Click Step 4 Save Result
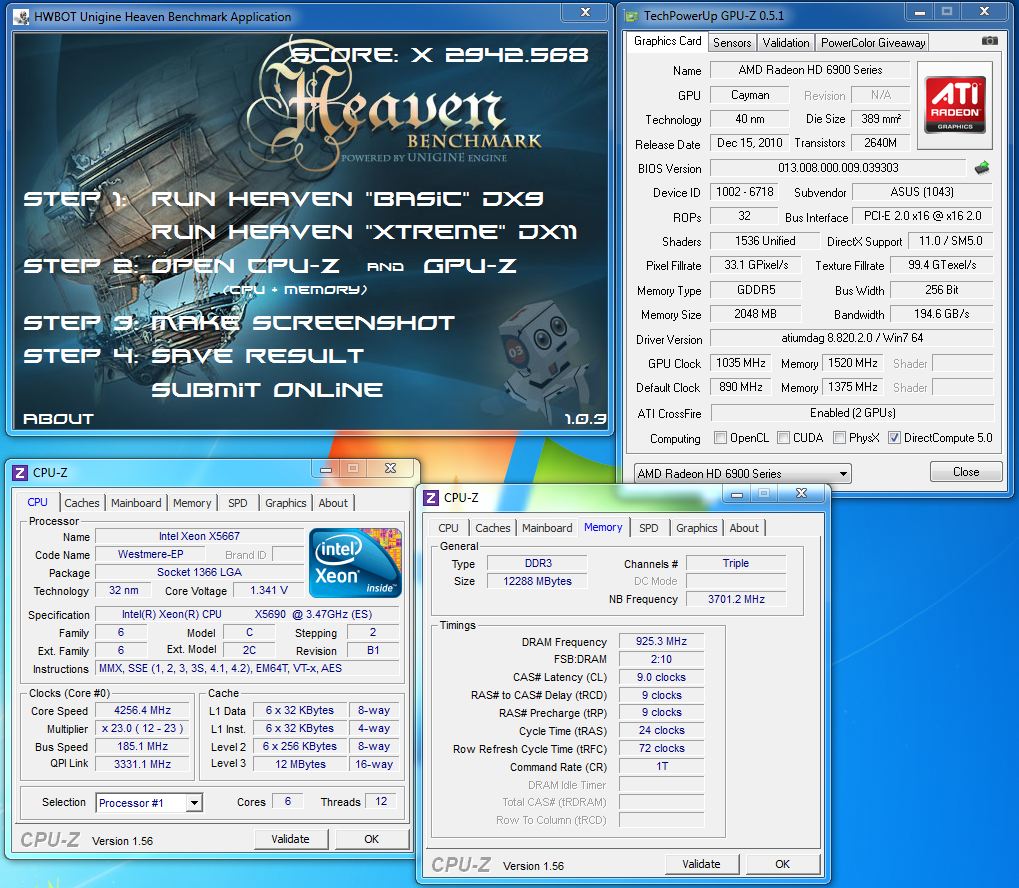 coord(193,356)
